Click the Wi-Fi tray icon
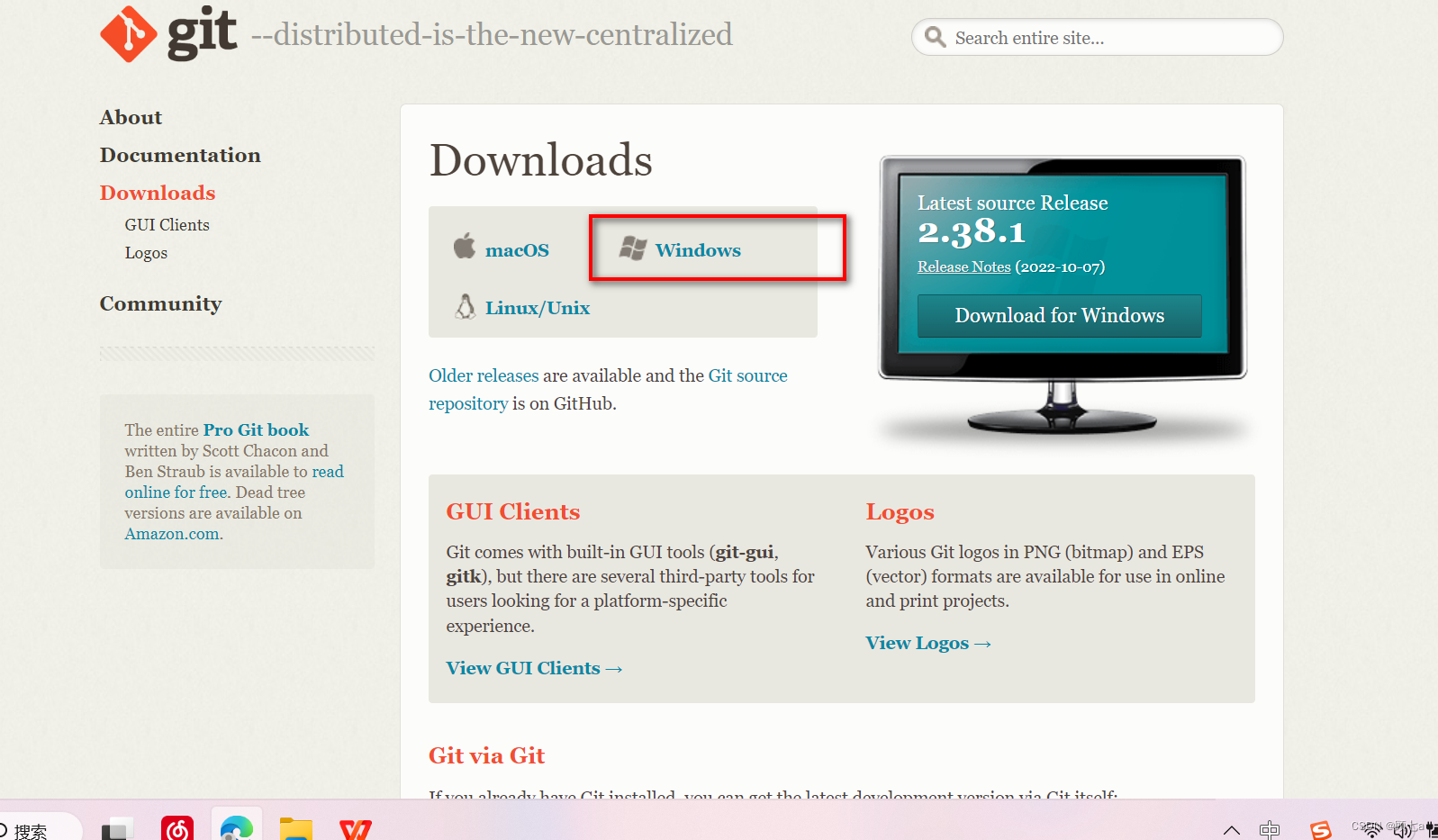The height and width of the screenshot is (840, 1438). pyautogui.click(x=1371, y=830)
